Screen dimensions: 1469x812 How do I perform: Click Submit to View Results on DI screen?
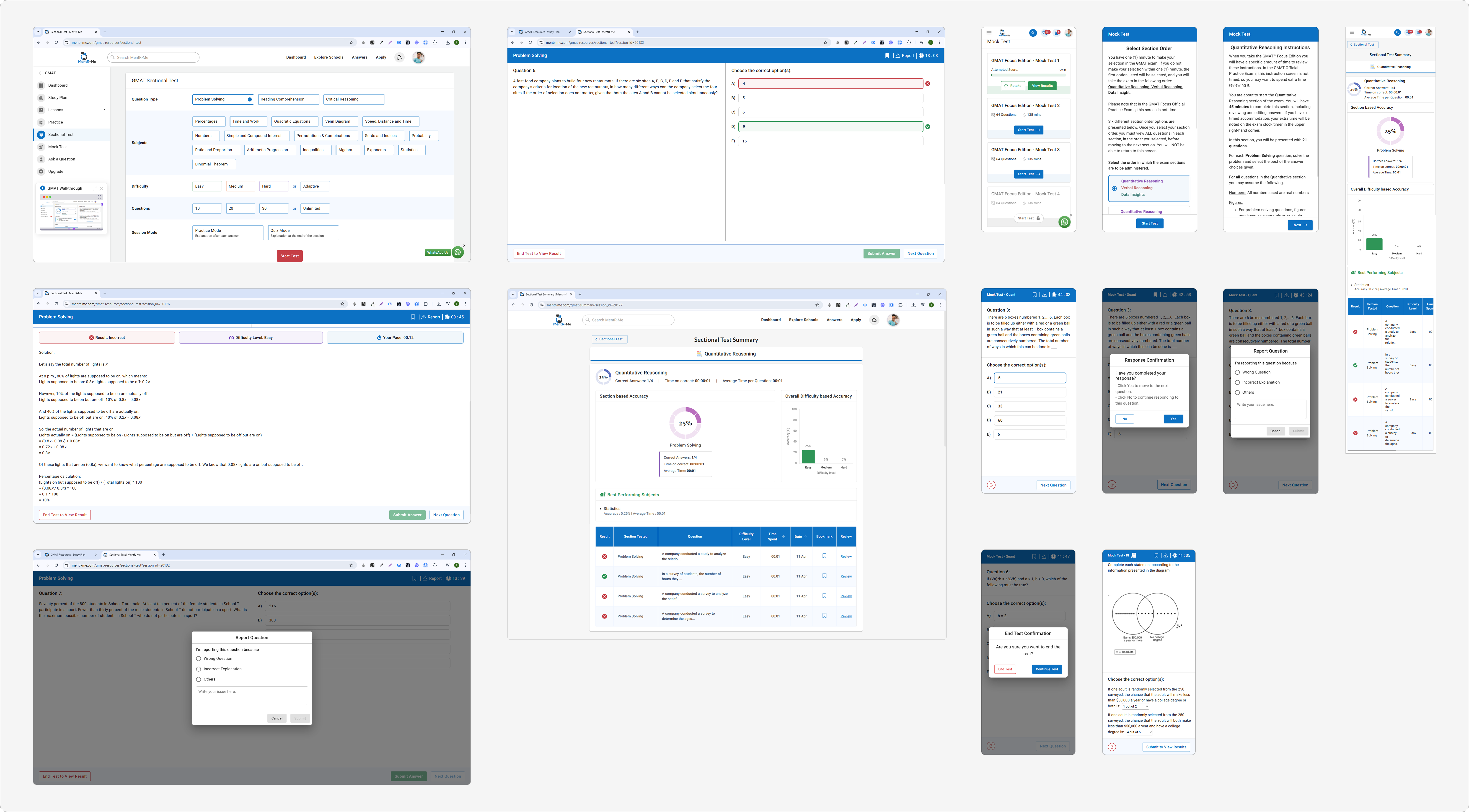1166,747
